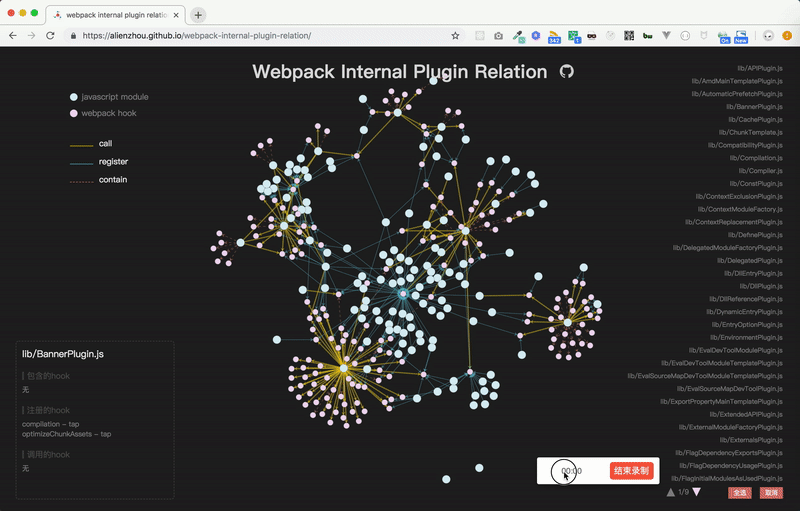Open the blue hexagon extension

tap(536, 36)
